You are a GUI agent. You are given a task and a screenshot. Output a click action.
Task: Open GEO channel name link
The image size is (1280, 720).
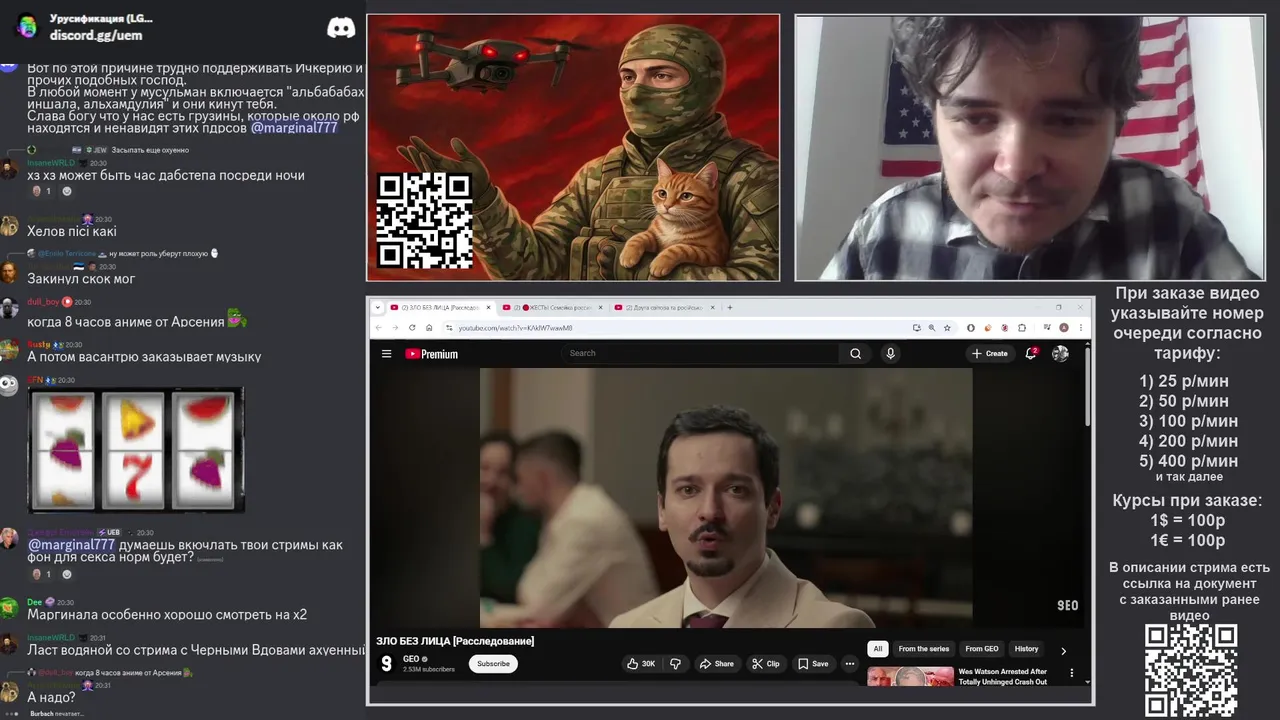tap(411, 659)
